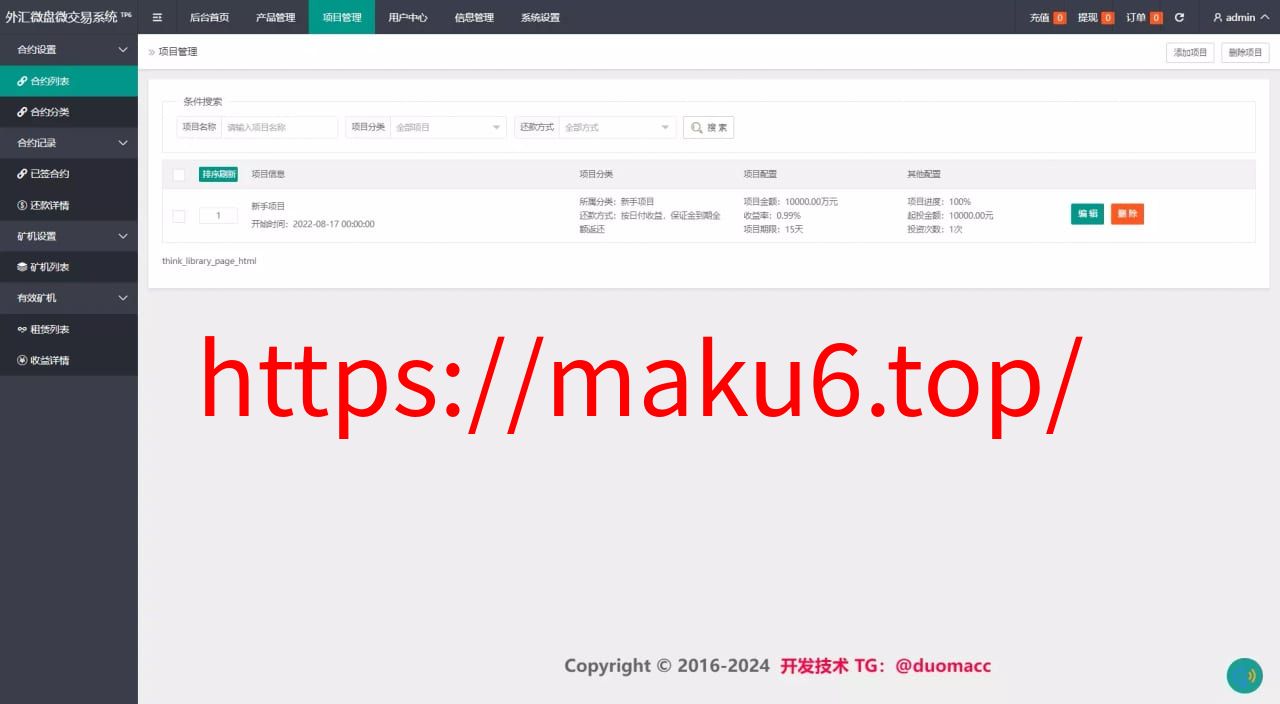This screenshot has height=704, width=1280.
Task: Toggle the select-all checkbox in table header
Action: [x=179, y=175]
